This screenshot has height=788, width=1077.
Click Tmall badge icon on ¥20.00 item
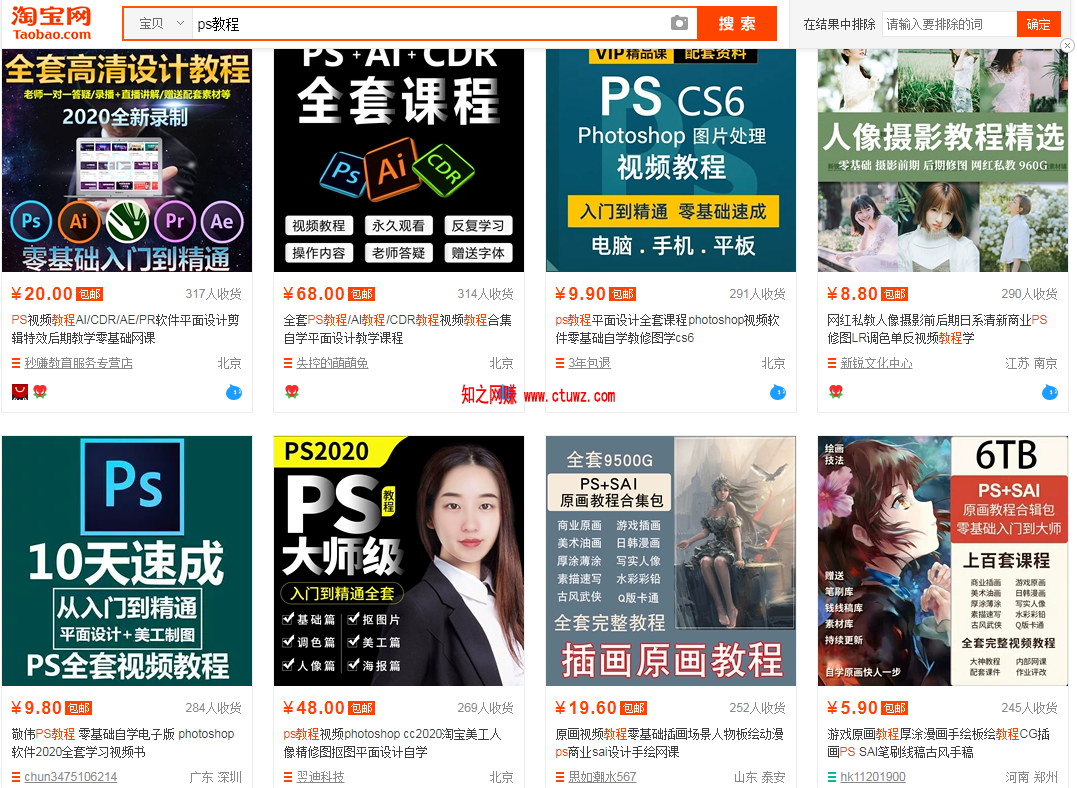(x=20, y=392)
